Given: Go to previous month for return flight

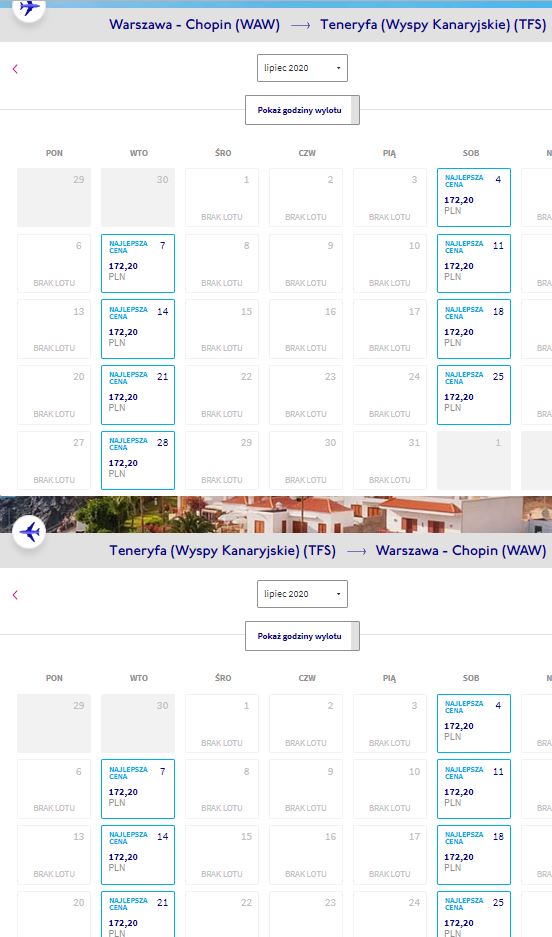Looking at the screenshot, I should [15, 595].
